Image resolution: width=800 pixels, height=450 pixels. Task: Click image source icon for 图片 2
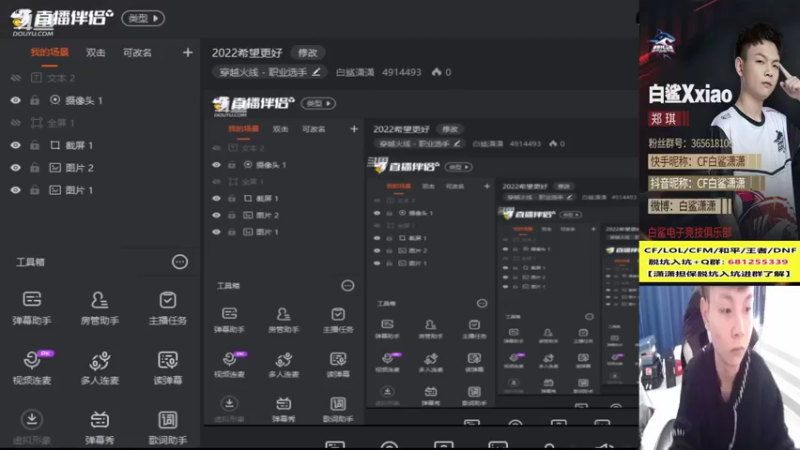[x=55, y=167]
